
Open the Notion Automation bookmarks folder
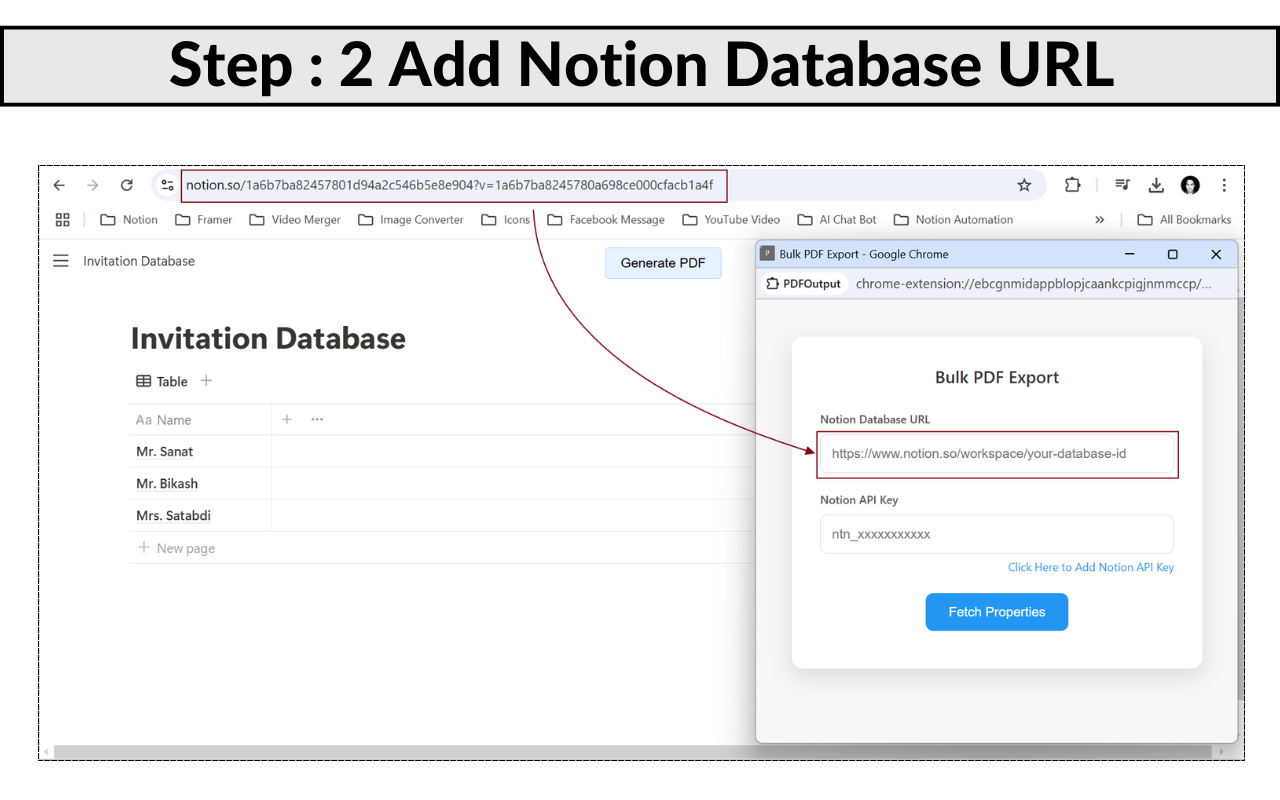coord(953,220)
